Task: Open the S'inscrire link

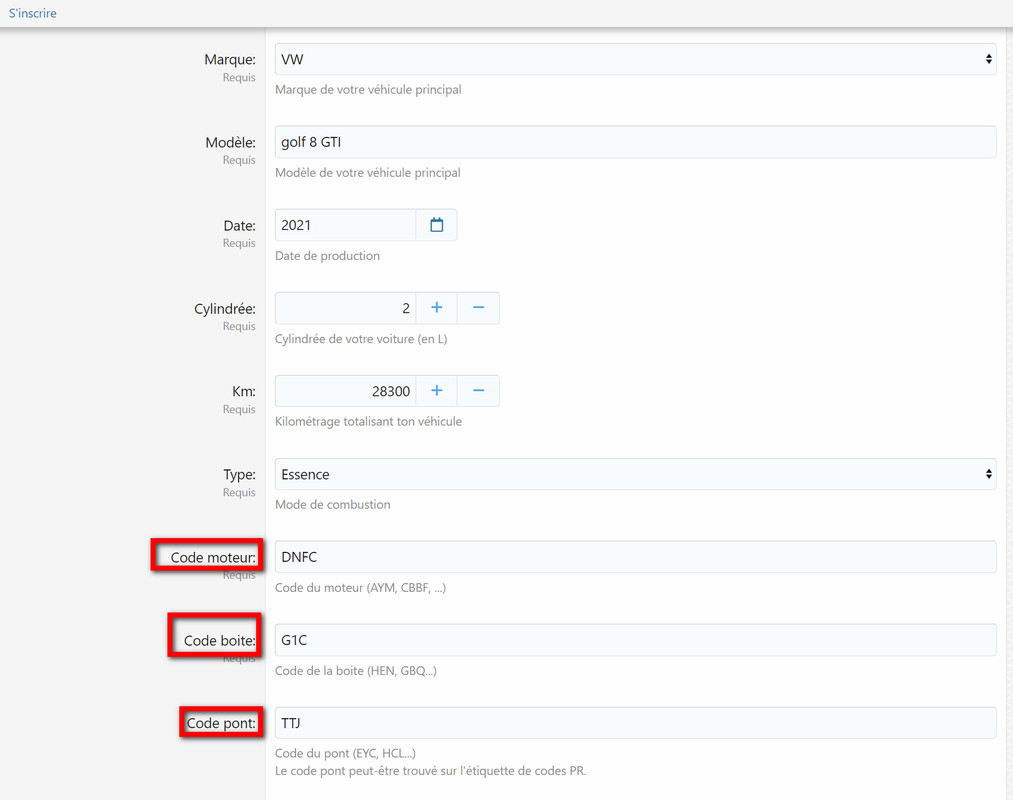Action: click(x=32, y=13)
